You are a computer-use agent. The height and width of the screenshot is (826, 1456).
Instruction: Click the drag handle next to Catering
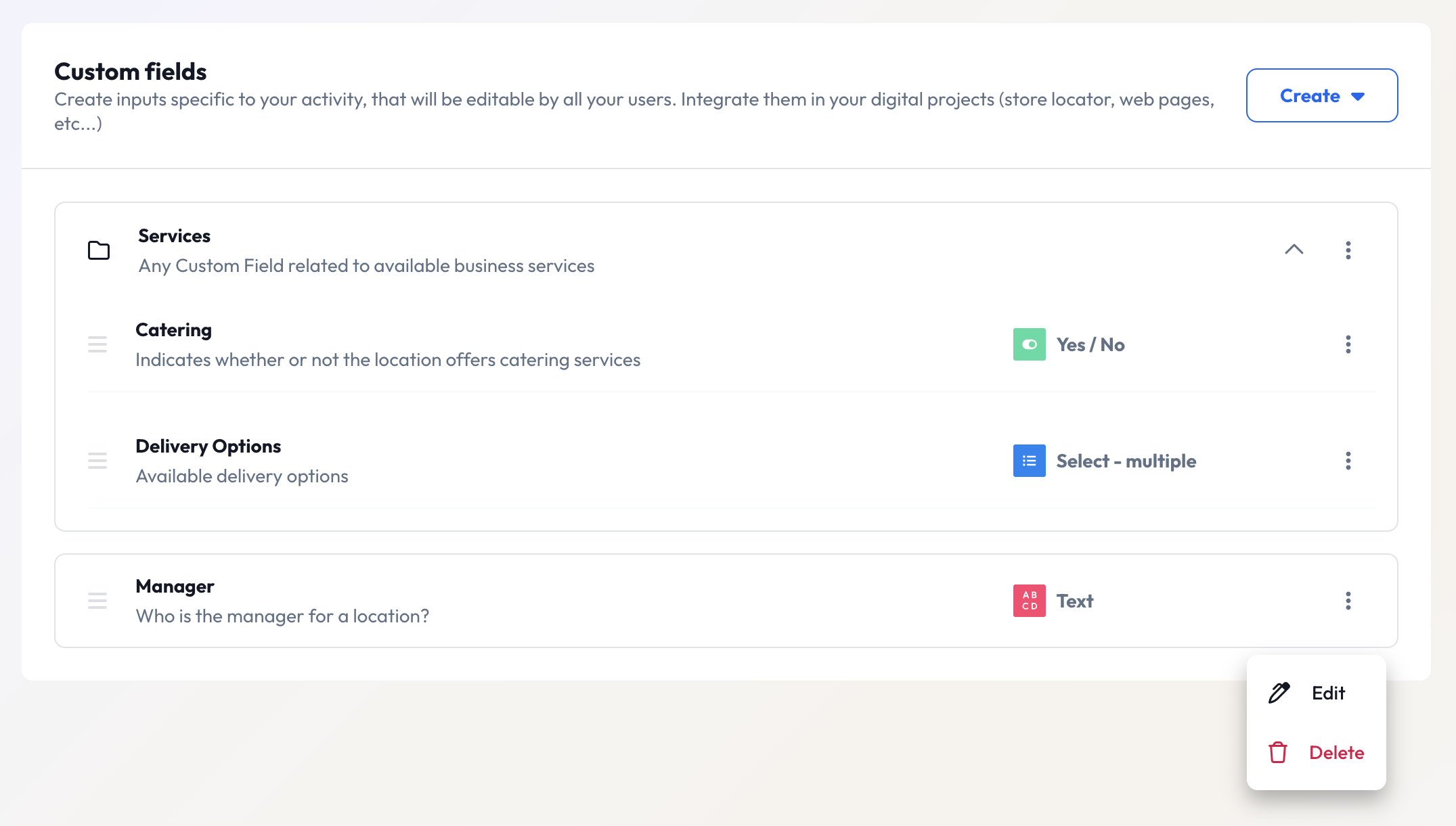click(x=97, y=344)
